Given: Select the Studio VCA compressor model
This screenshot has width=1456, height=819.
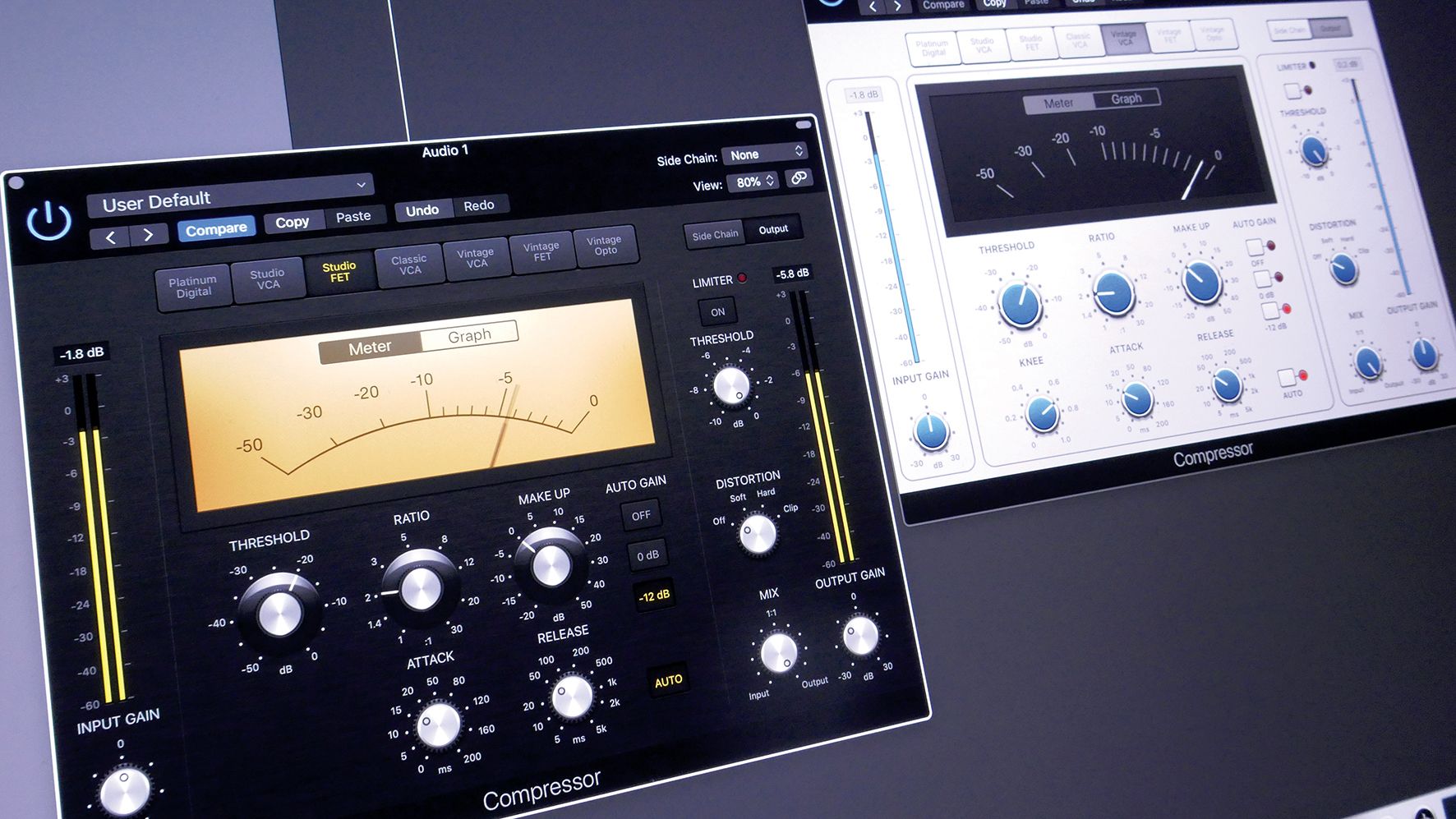Looking at the screenshot, I should pyautogui.click(x=269, y=279).
